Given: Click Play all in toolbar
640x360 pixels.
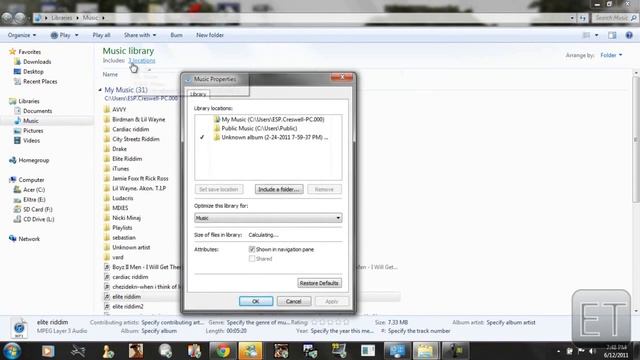Looking at the screenshot, I should click(101, 35).
